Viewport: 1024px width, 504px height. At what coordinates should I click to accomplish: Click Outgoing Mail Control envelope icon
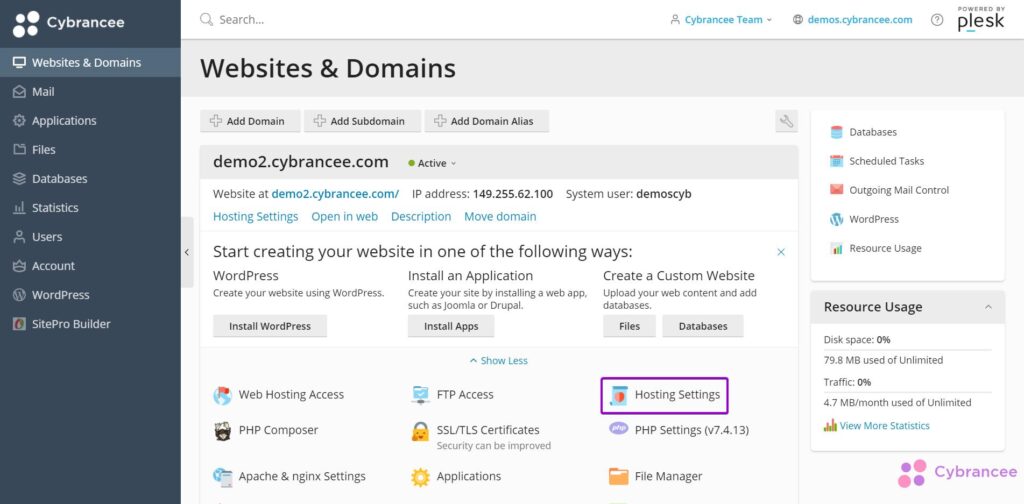coord(837,190)
